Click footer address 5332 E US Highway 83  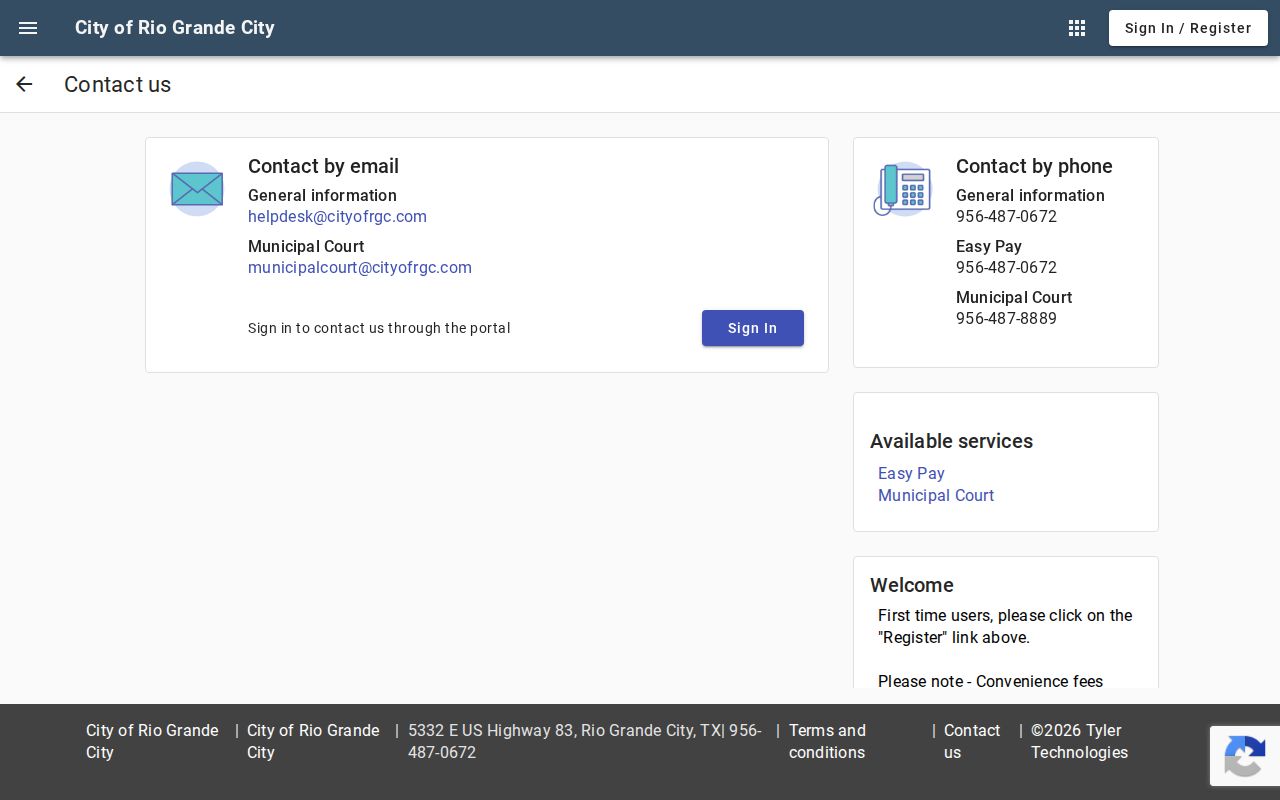click(x=585, y=742)
